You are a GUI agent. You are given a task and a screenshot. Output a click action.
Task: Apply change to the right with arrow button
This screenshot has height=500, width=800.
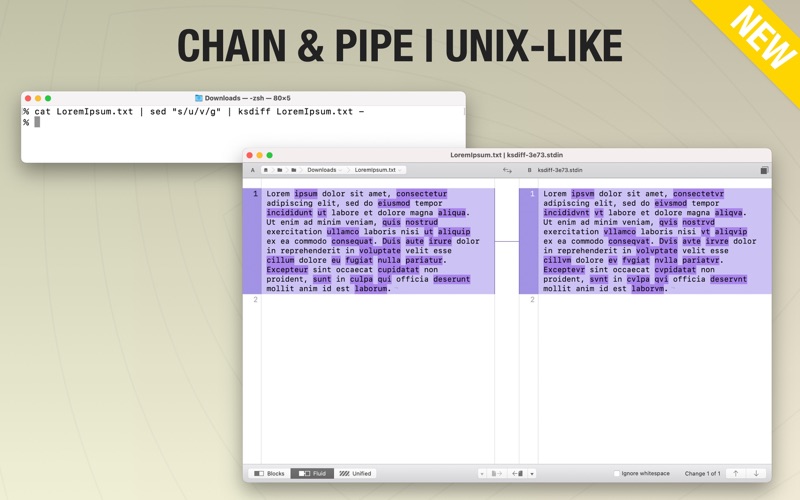[496, 474]
